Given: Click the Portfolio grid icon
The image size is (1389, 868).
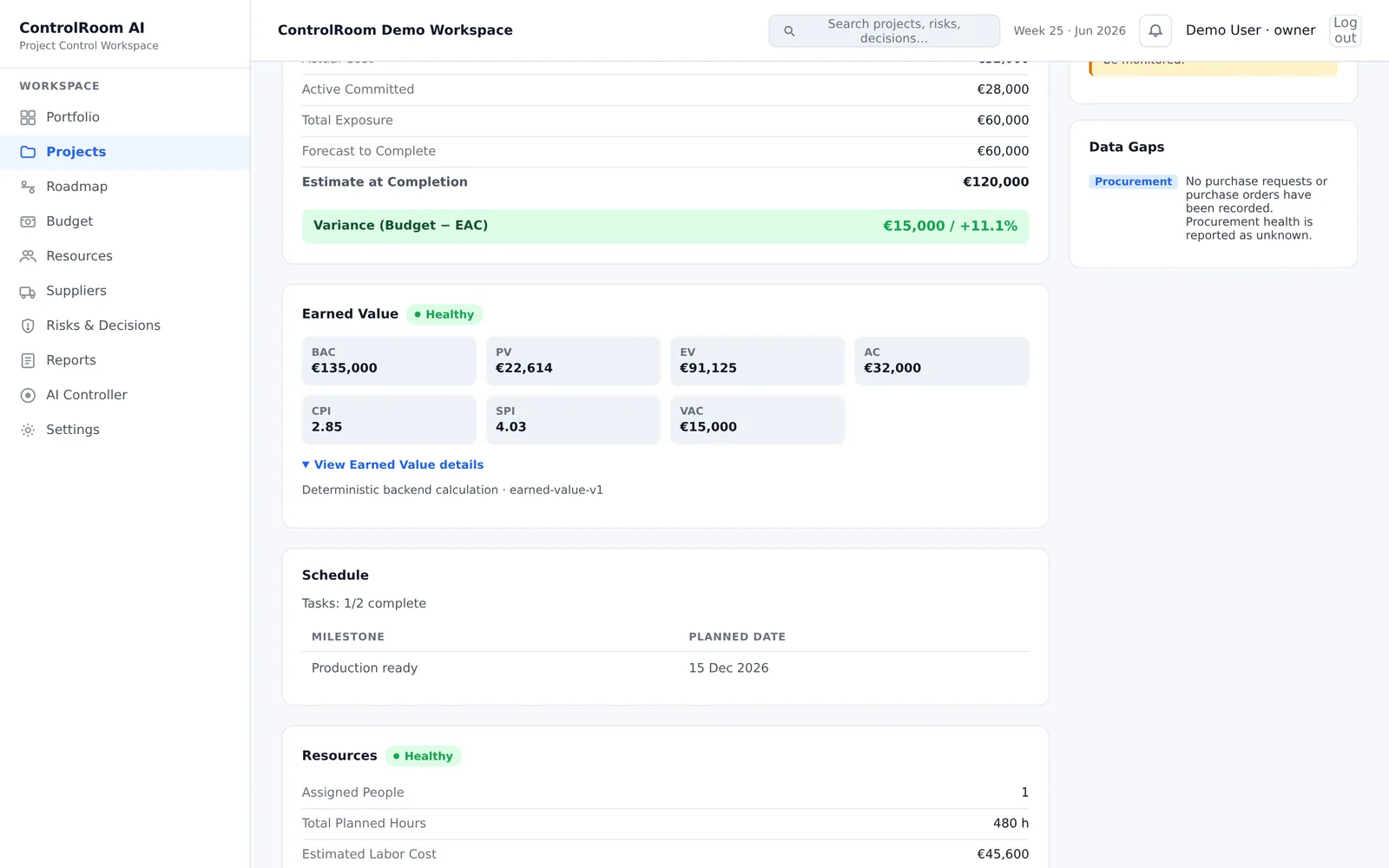Looking at the screenshot, I should [x=28, y=117].
